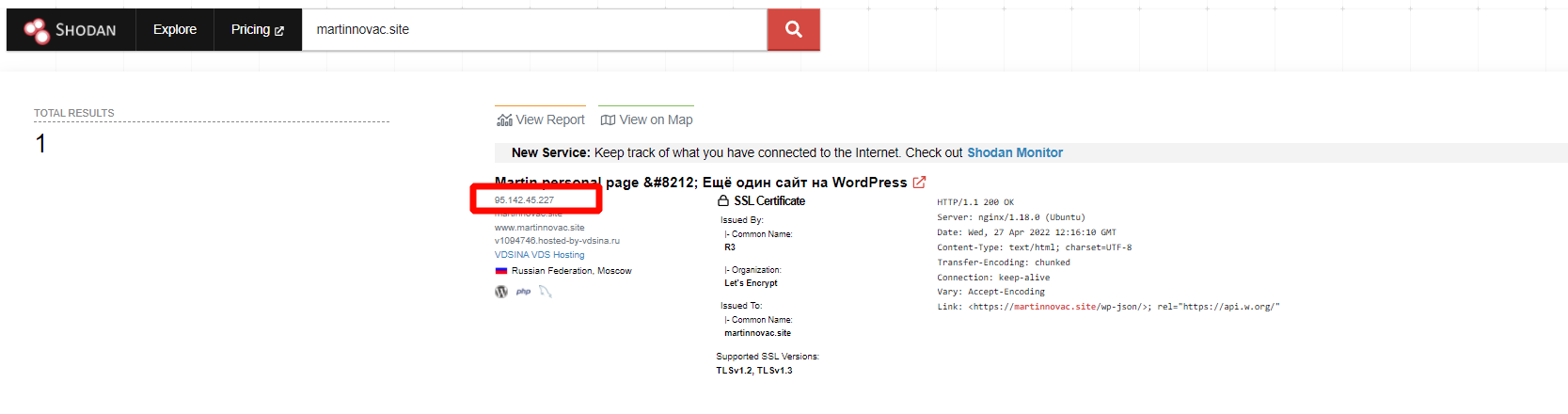Open the View Report tab
The image size is (1568, 414).
click(x=541, y=119)
